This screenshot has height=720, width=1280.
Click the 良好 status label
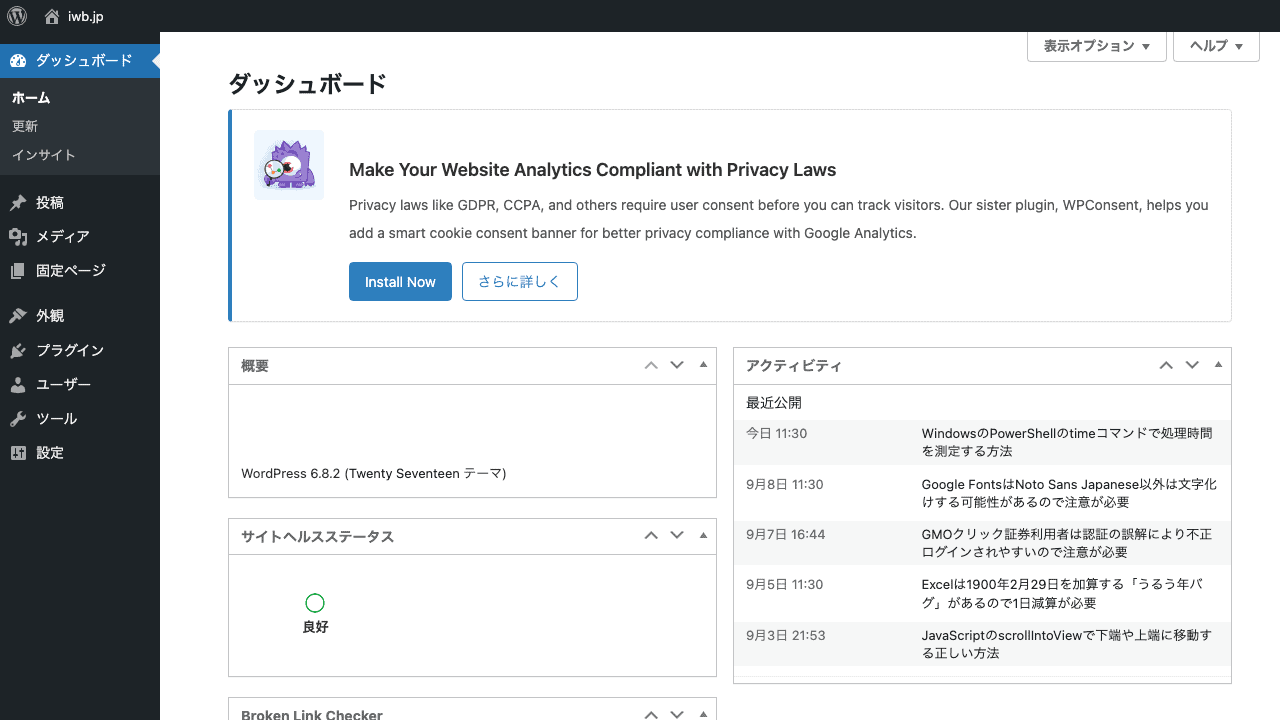pyautogui.click(x=315, y=628)
